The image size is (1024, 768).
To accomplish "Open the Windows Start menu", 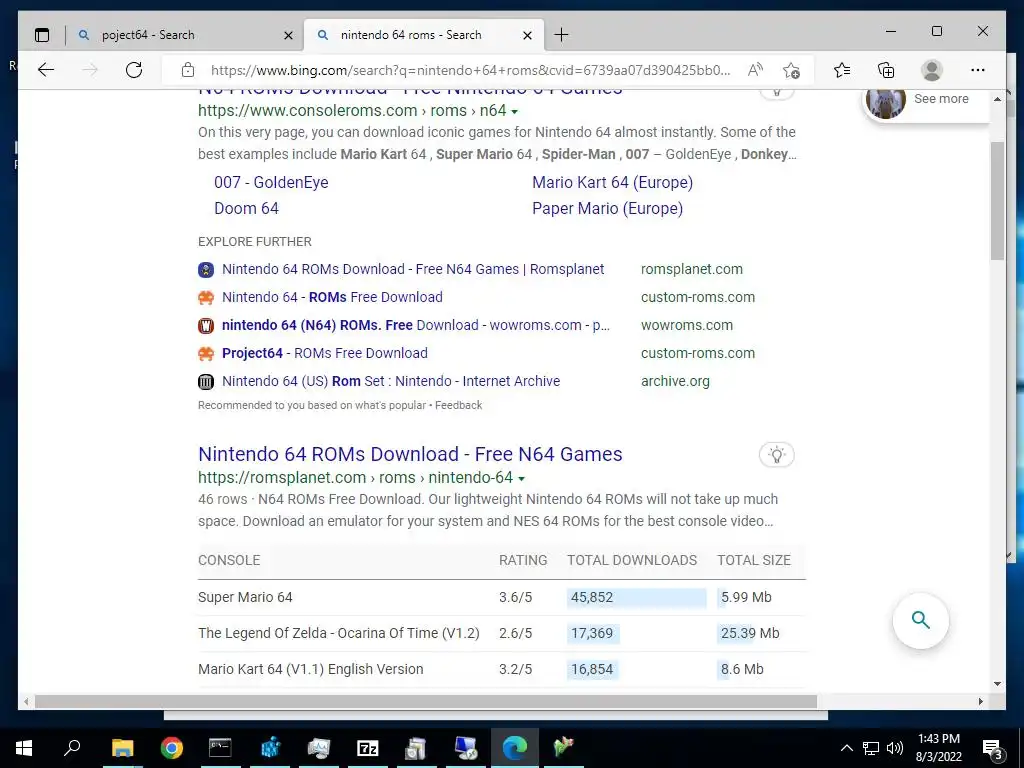I will (24, 748).
